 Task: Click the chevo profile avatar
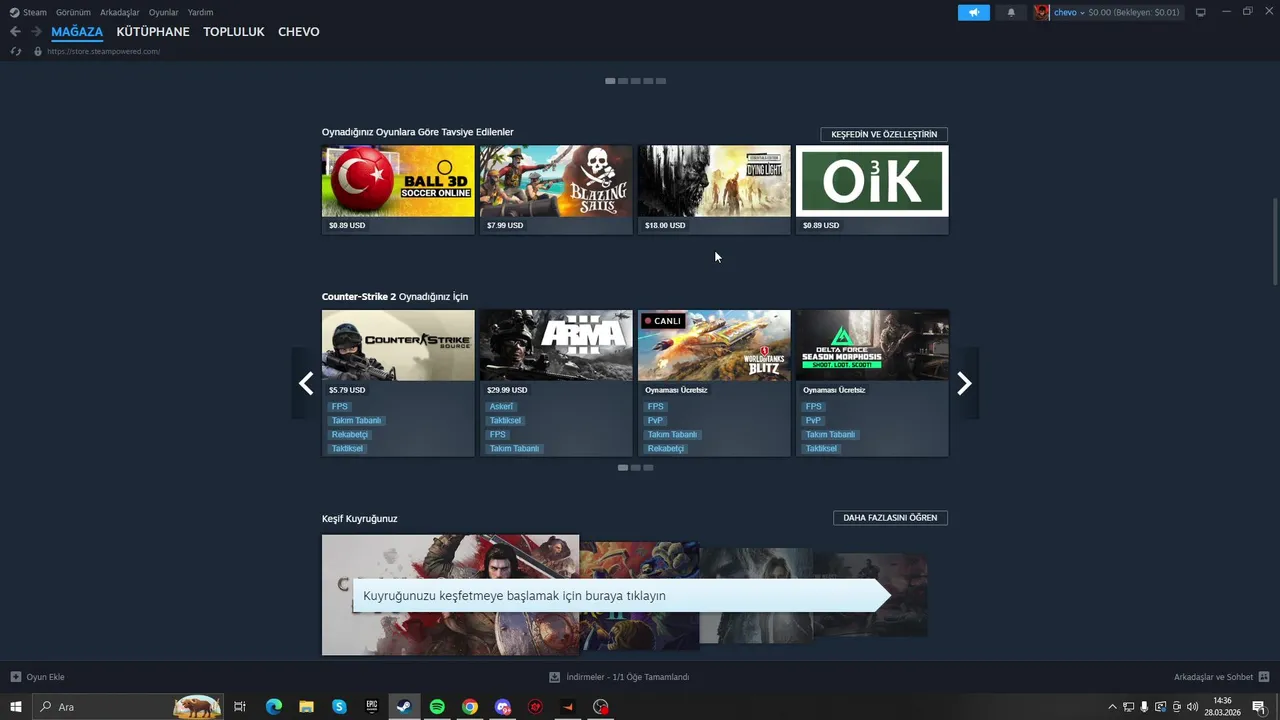pos(1042,12)
